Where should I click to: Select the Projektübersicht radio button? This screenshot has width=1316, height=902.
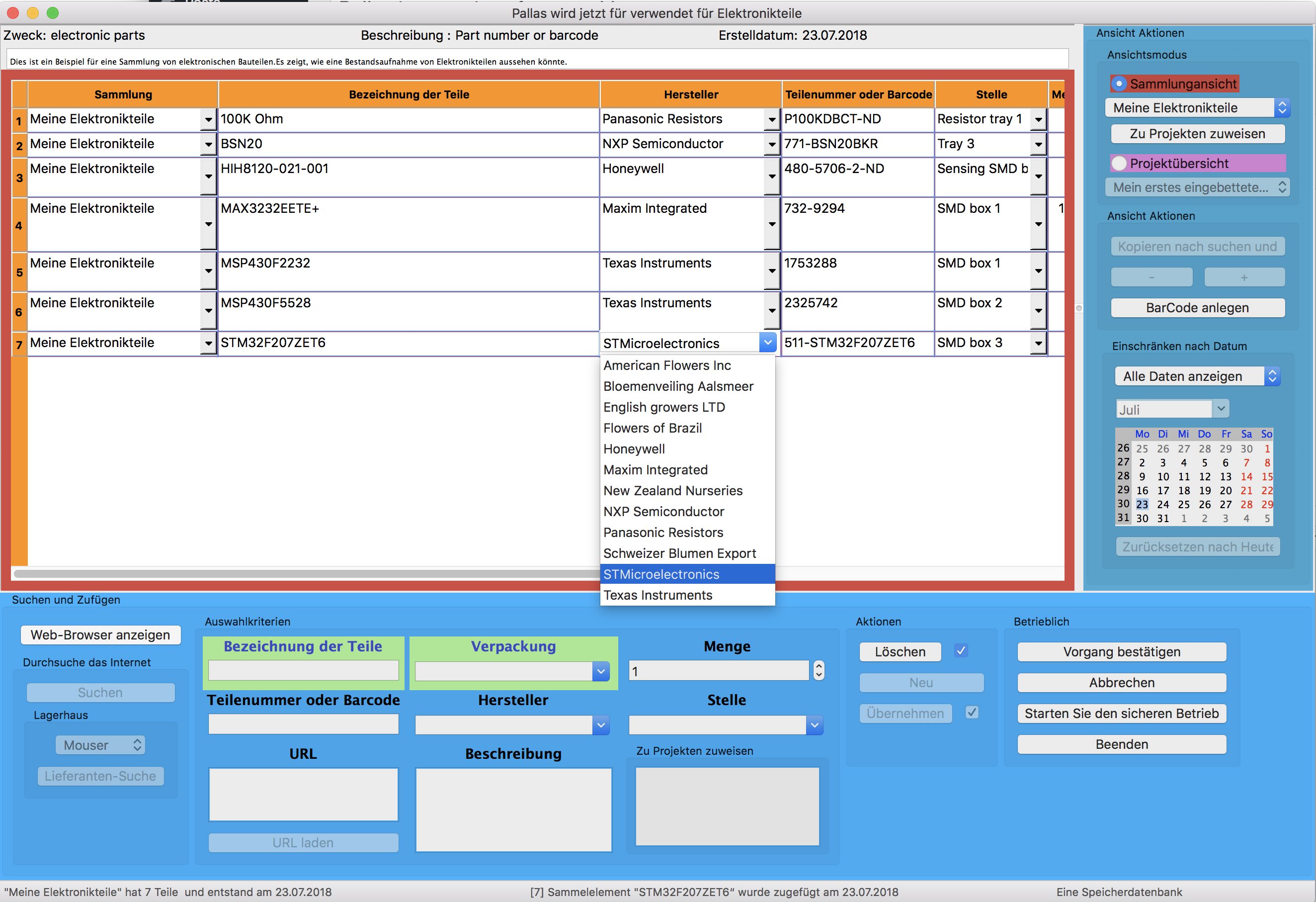coord(1118,163)
